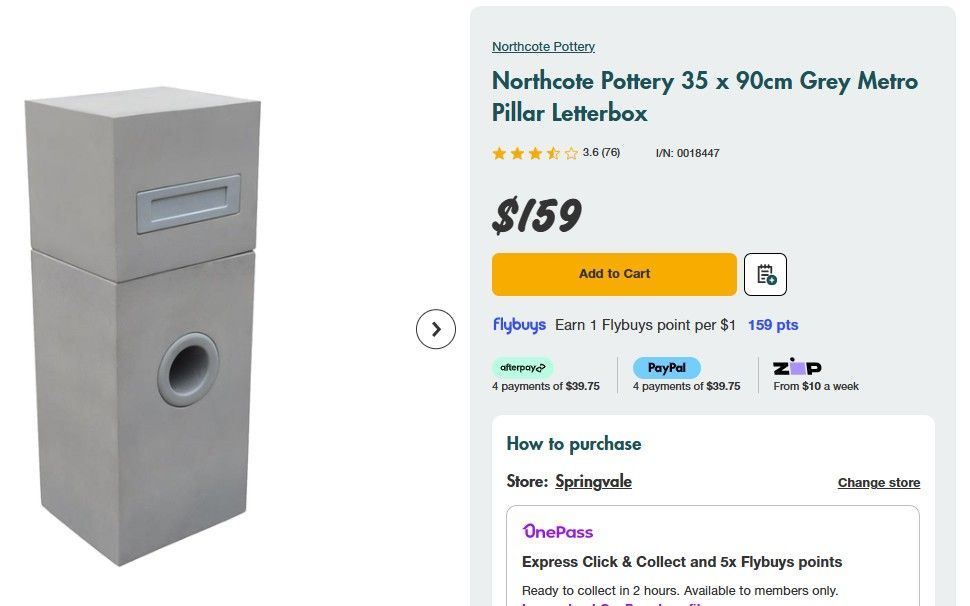Click the Flybuys logo

click(519, 325)
